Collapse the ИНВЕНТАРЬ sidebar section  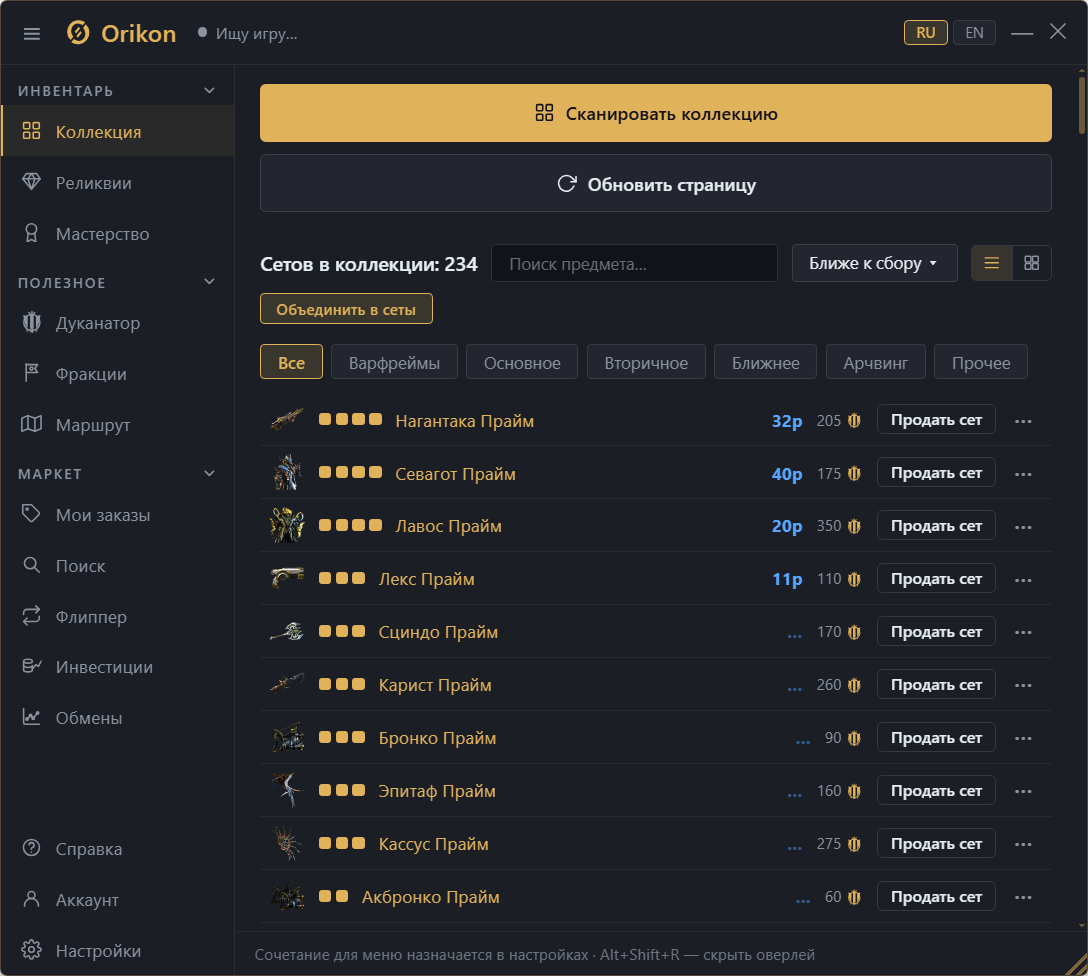tap(210, 91)
